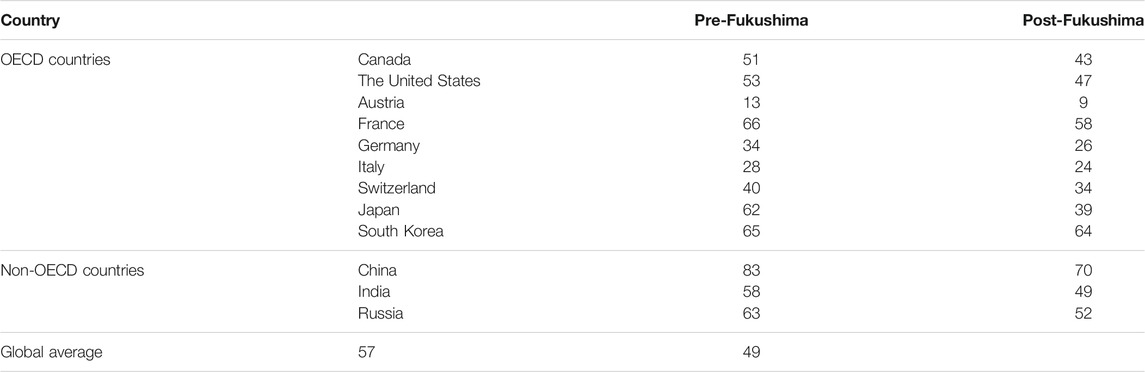Select the China row label

point(378,270)
